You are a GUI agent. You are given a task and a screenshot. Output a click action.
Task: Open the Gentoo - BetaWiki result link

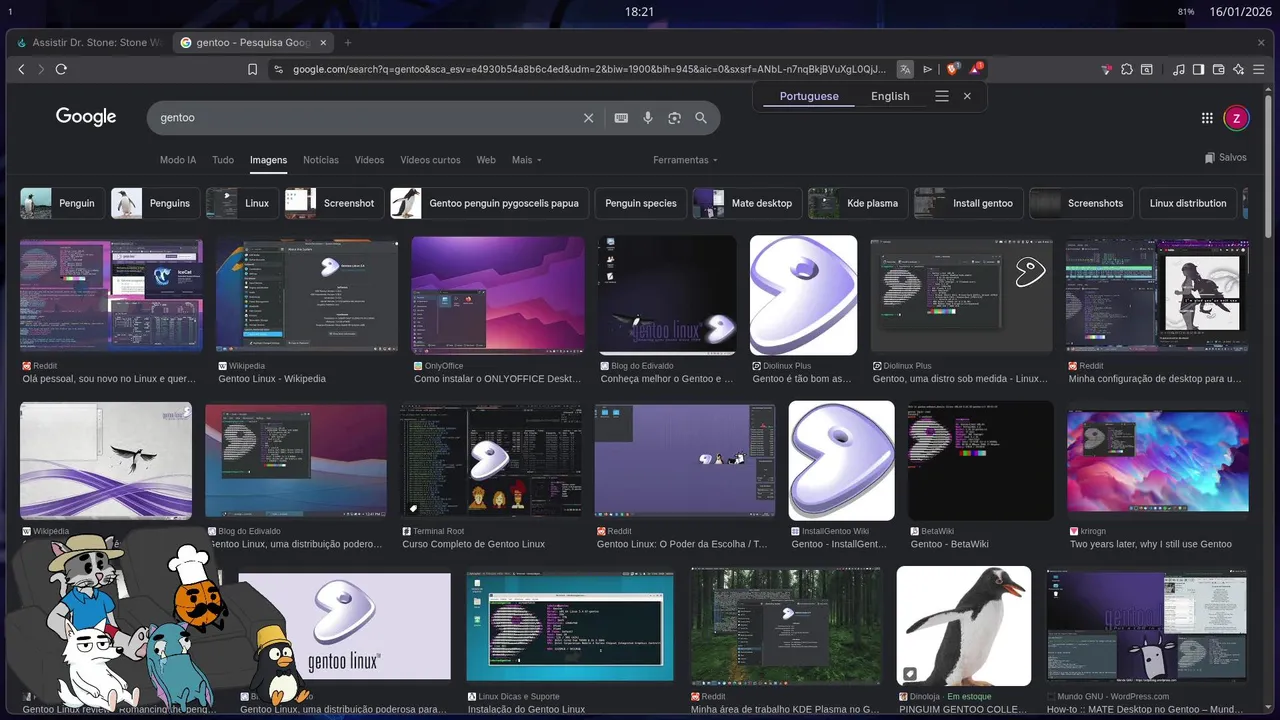pos(949,544)
